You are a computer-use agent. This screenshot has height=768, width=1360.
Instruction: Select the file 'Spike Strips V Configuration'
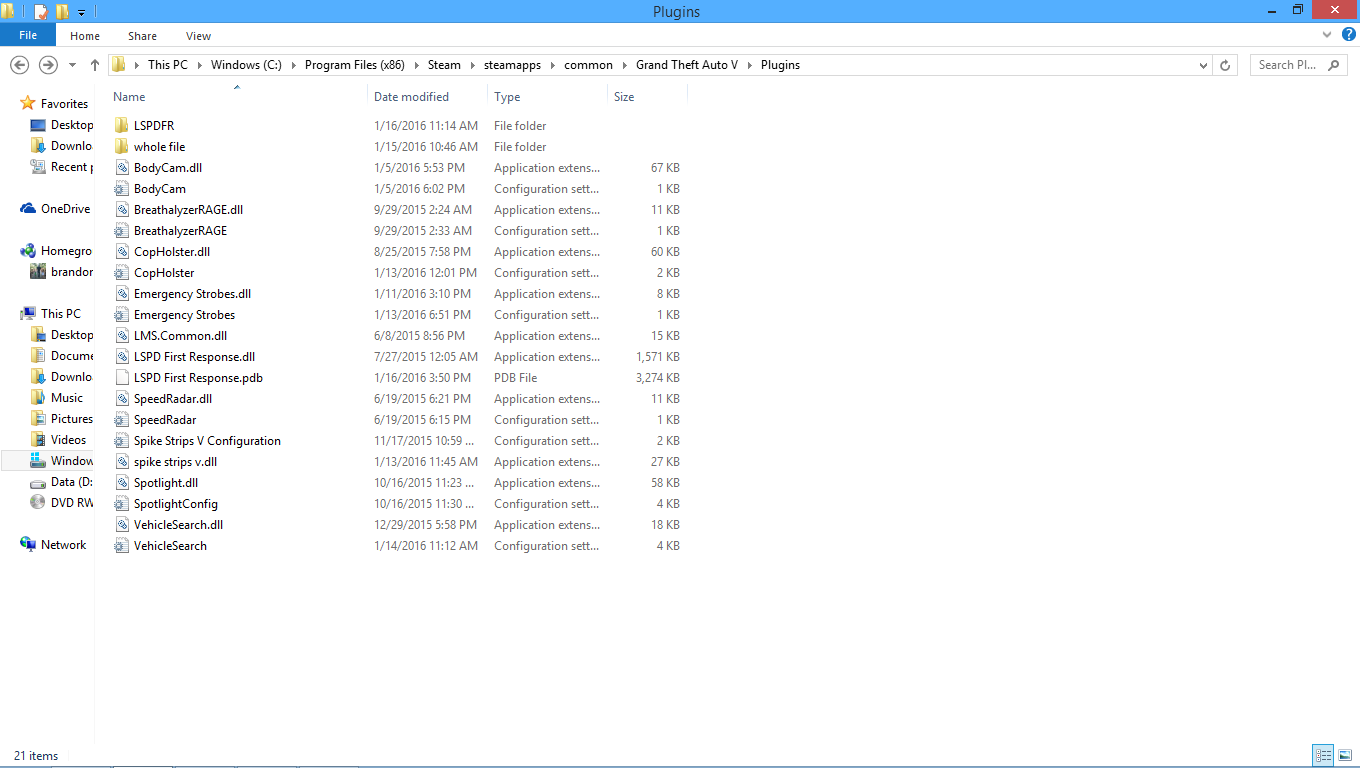[207, 441]
